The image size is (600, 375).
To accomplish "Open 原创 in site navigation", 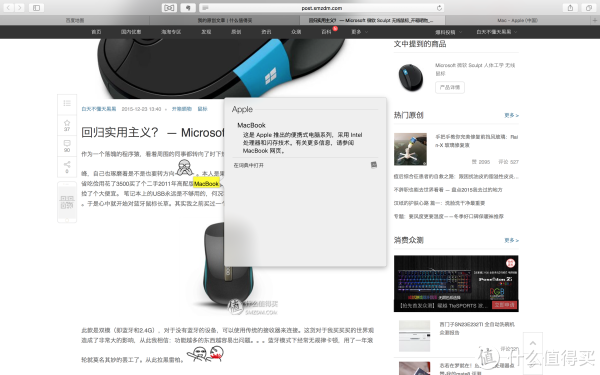I will pyautogui.click(x=236, y=32).
